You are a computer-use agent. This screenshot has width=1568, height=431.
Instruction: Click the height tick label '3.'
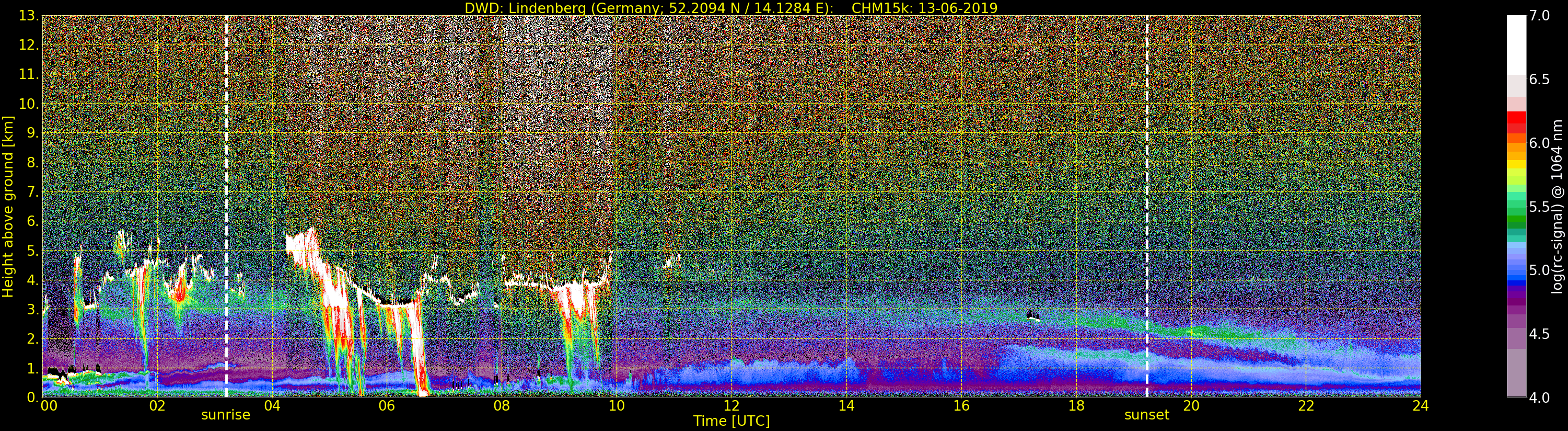tap(32, 310)
